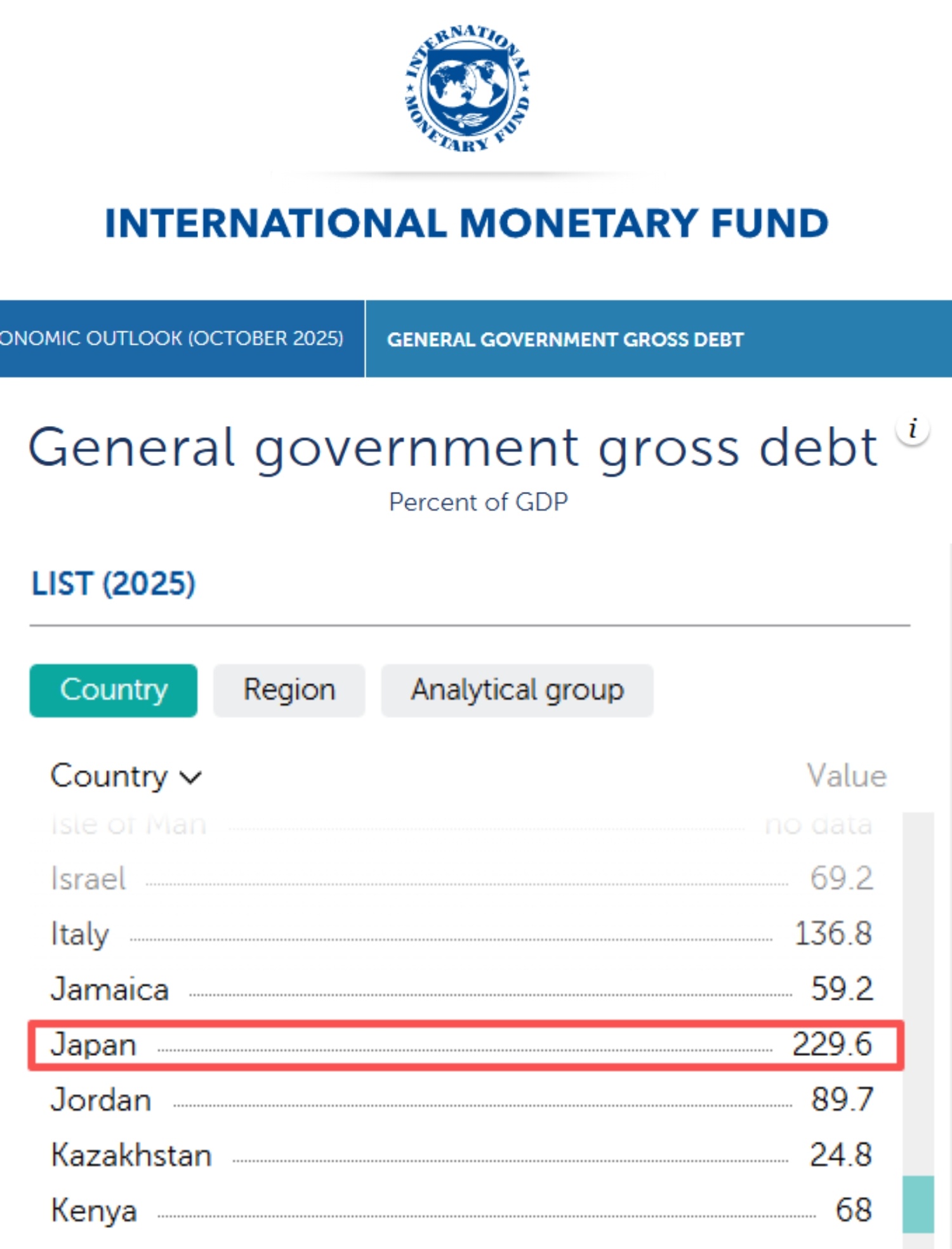Screen dimensions: 952x1249
Task: Expand the Country sort chevron
Action: (190, 777)
